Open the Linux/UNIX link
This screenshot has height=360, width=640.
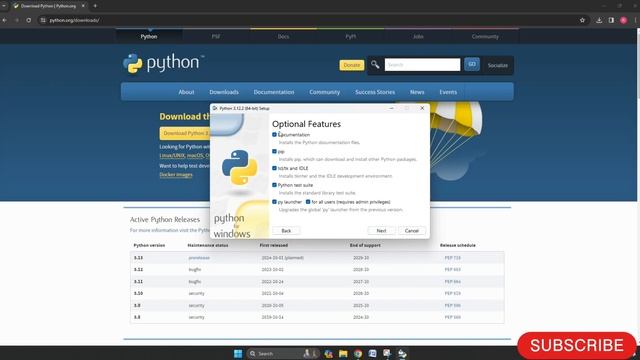tap(172, 156)
